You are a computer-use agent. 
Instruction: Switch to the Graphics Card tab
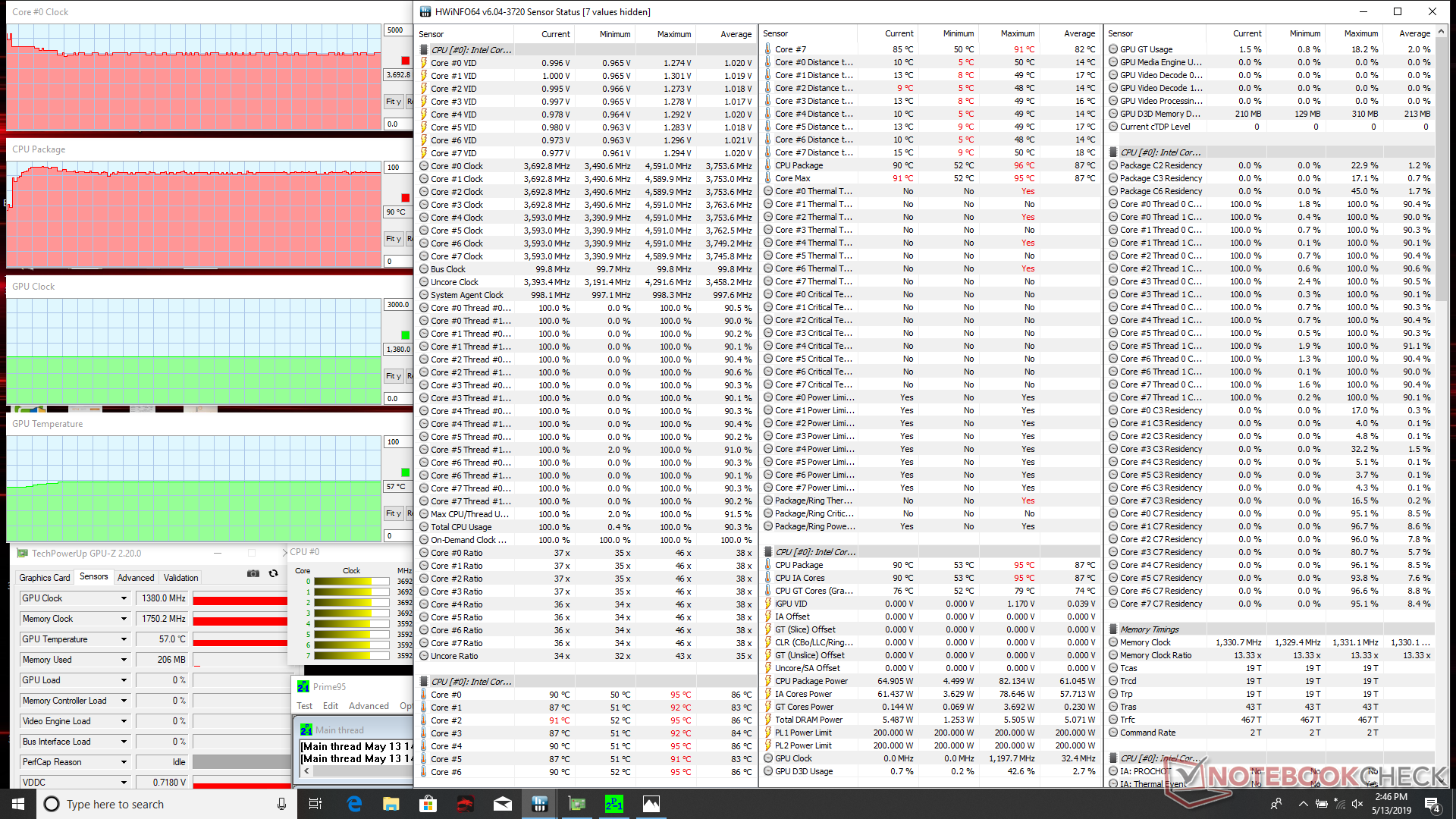click(x=45, y=577)
